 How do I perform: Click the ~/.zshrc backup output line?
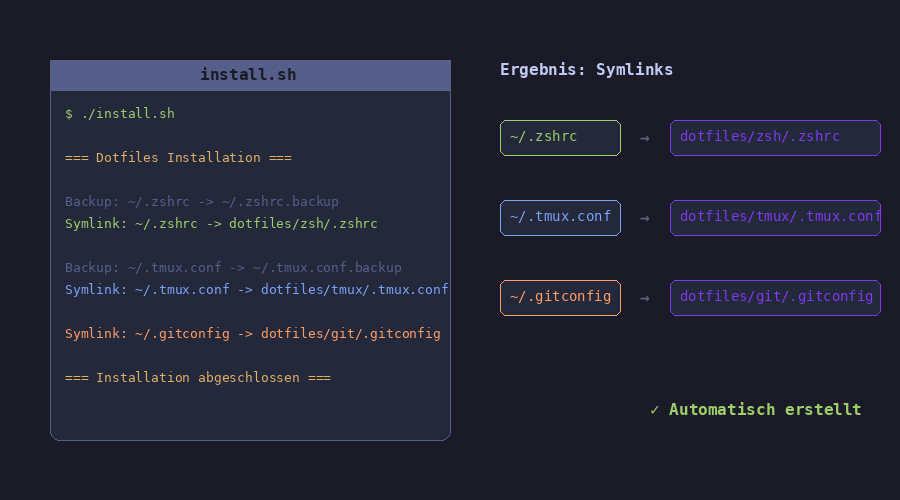click(202, 202)
